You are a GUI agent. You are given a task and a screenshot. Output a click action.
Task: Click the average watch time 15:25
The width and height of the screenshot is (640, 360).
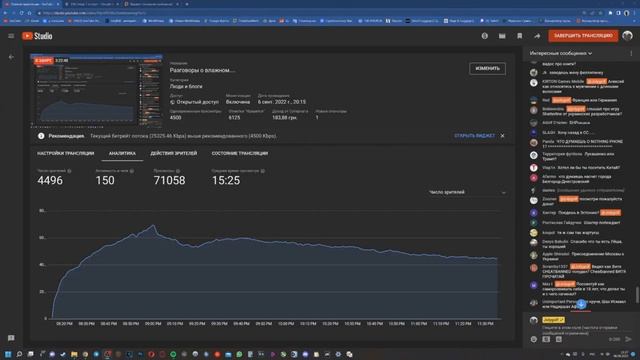(x=226, y=180)
